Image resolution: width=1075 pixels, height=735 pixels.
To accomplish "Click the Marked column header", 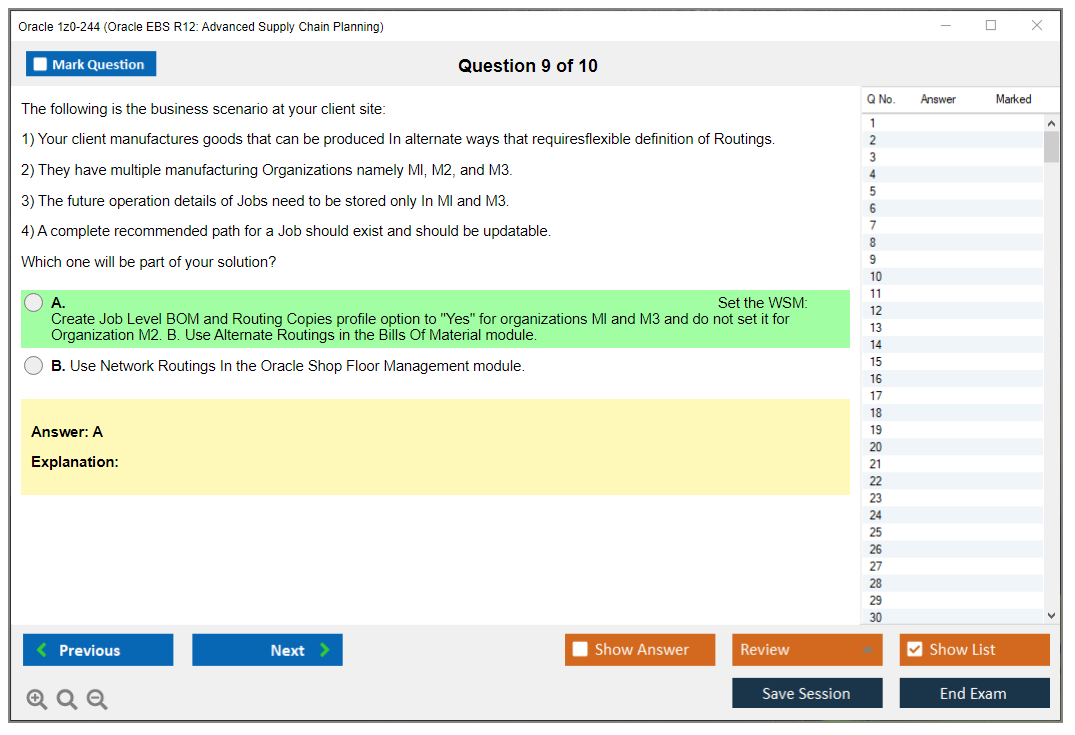I will click(1013, 99).
